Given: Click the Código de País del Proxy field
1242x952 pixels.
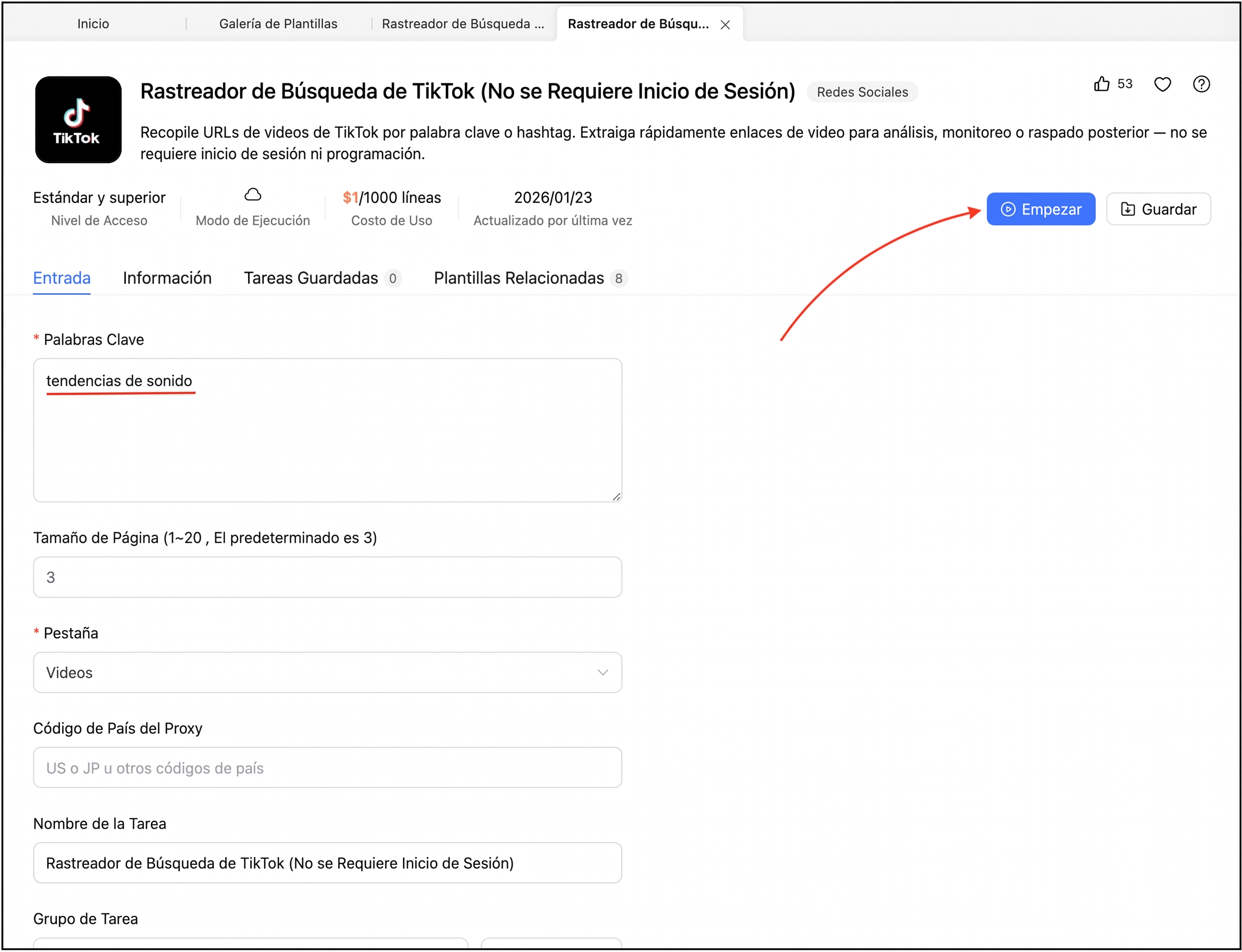Looking at the screenshot, I should pos(327,767).
